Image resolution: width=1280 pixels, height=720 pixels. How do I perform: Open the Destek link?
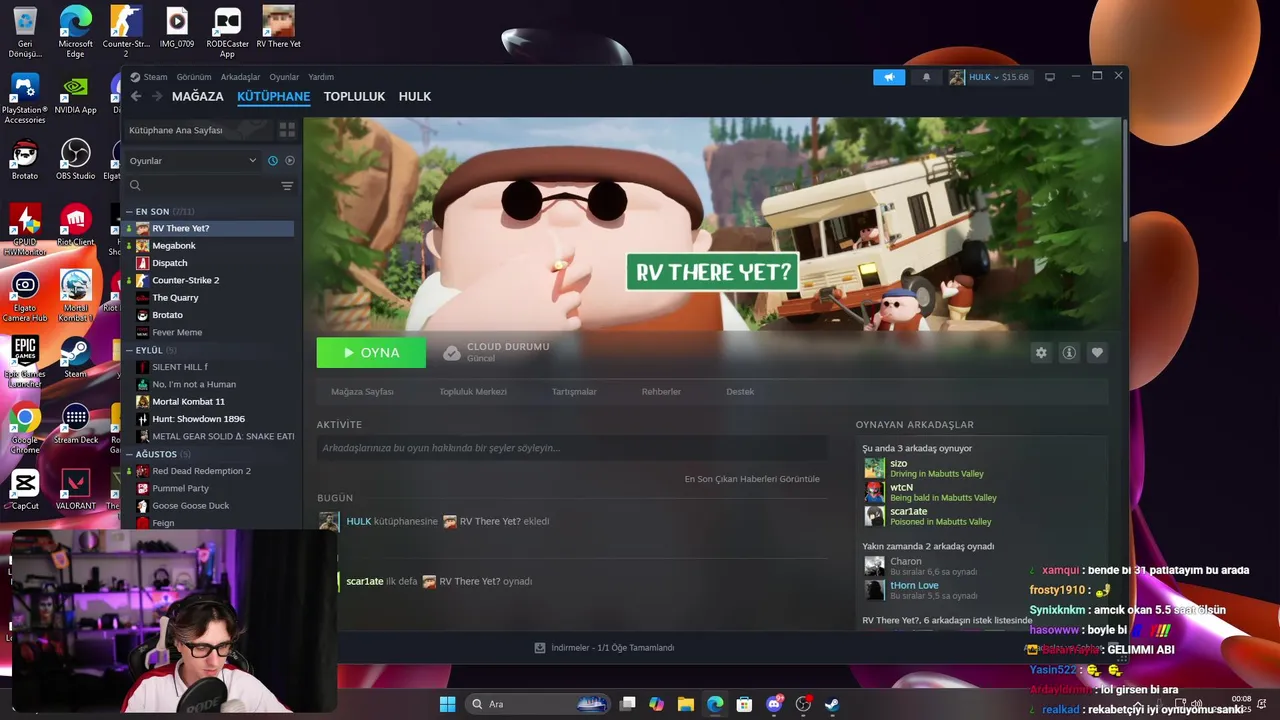[x=740, y=392]
